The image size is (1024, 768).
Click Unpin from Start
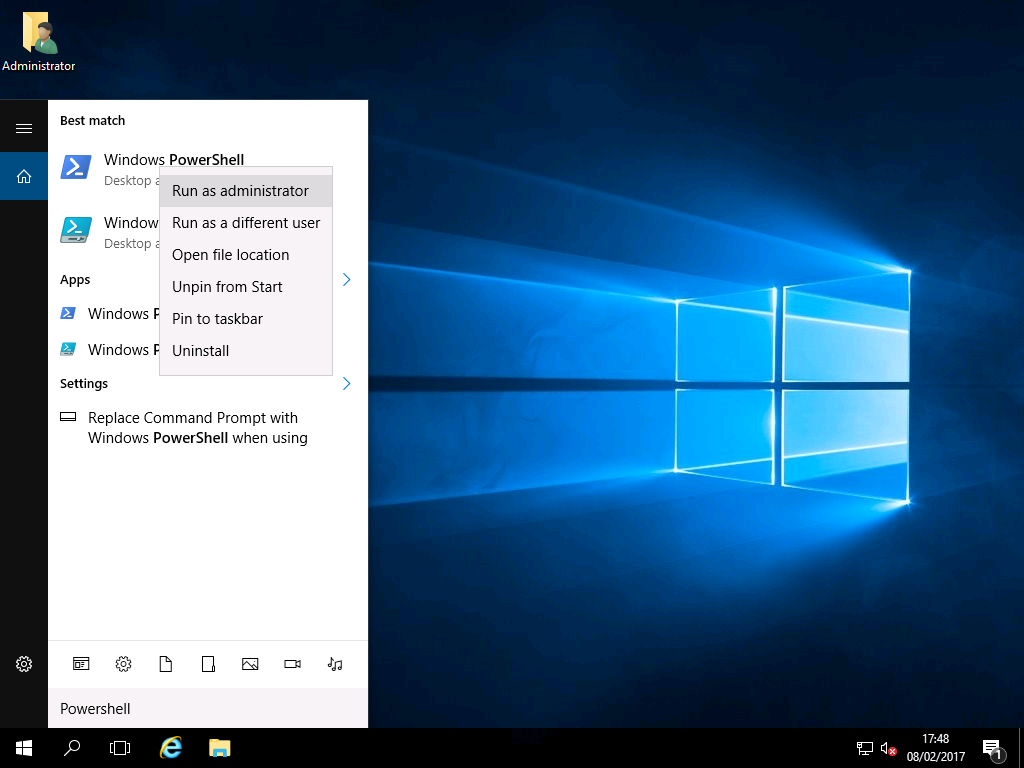coord(246,287)
